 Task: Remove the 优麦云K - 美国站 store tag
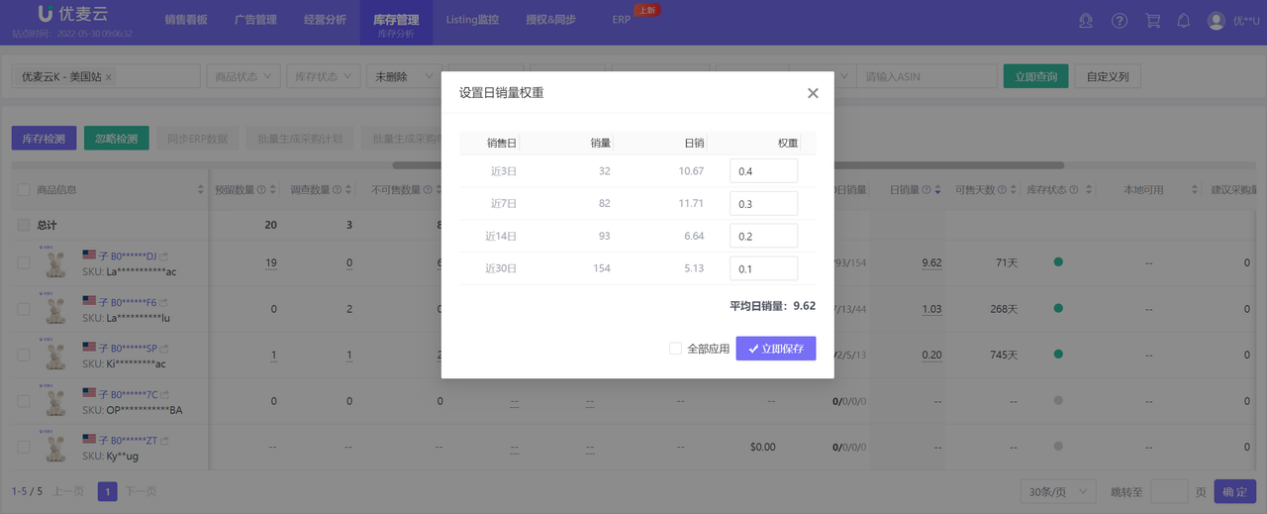point(109,77)
